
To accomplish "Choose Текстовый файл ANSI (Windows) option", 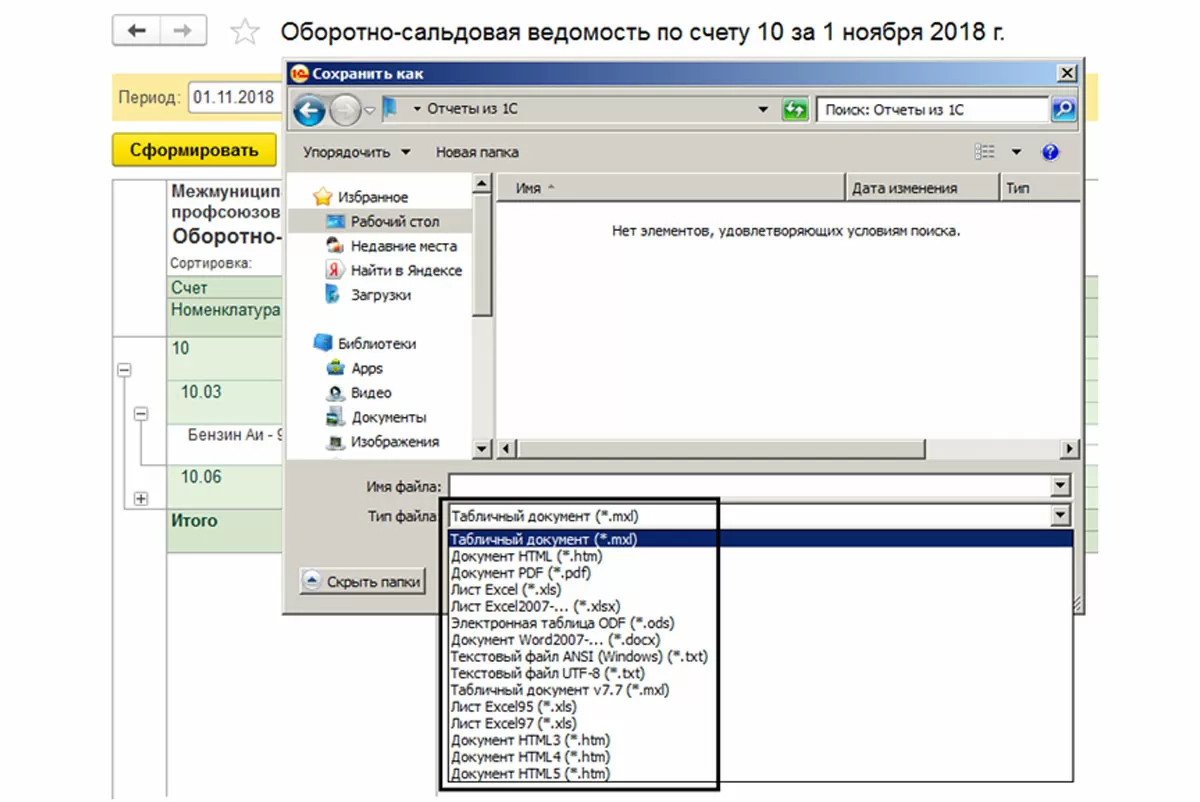I will tap(760, 656).
